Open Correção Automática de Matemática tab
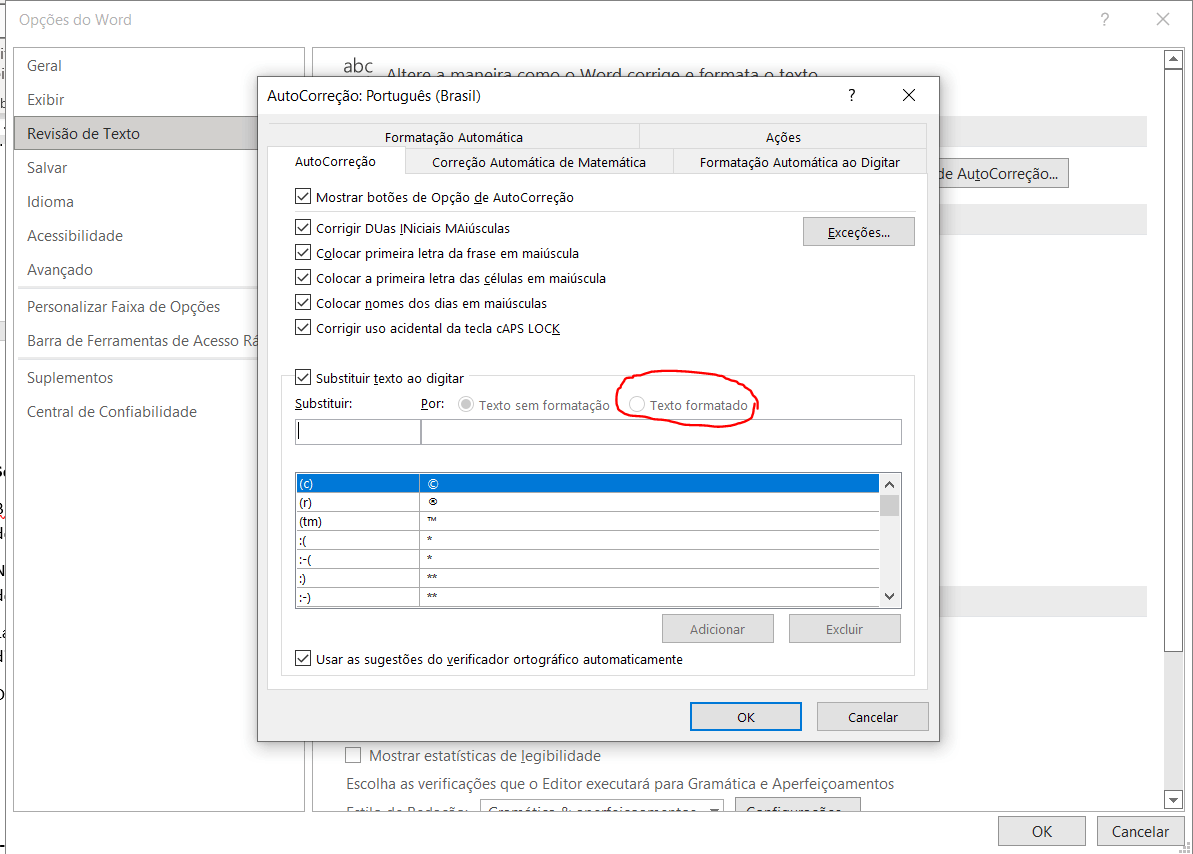Screen dimensions: 1193x854 click(539, 162)
